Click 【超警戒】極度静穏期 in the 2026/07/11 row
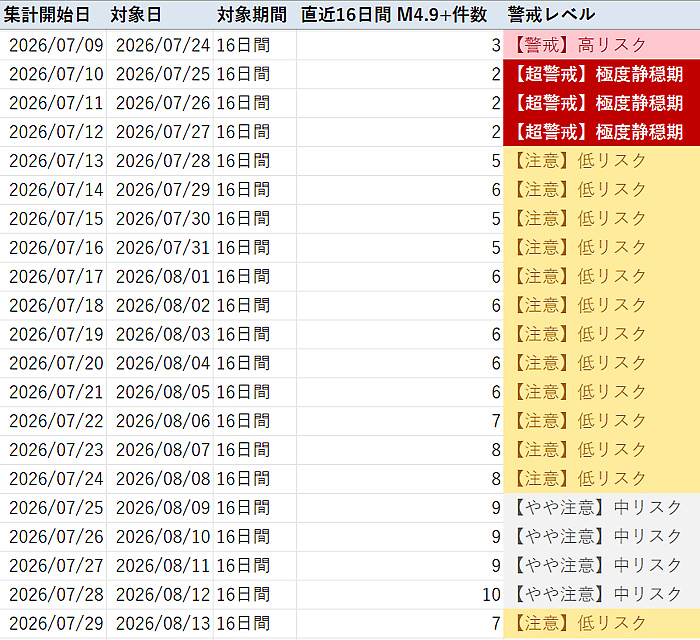 [601, 103]
